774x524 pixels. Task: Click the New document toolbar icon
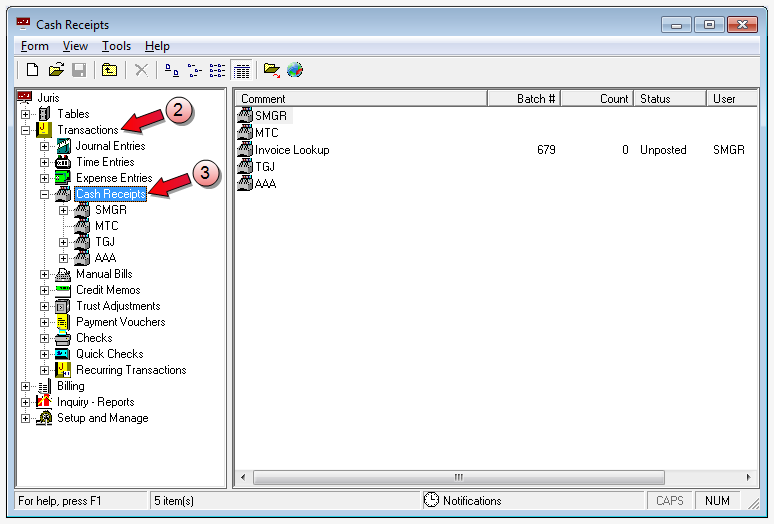tap(32, 70)
